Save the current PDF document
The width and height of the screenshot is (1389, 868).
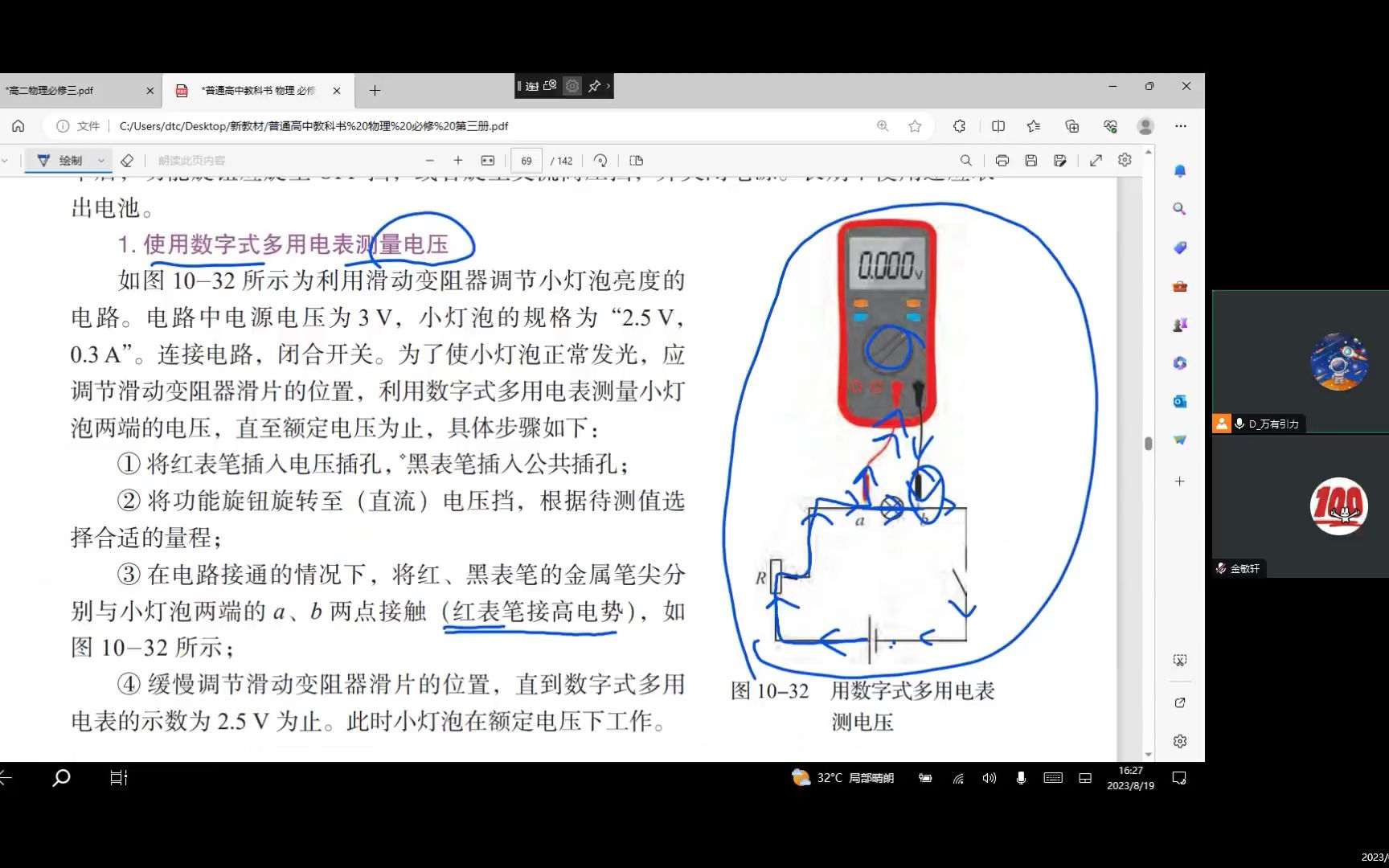pos(1031,160)
